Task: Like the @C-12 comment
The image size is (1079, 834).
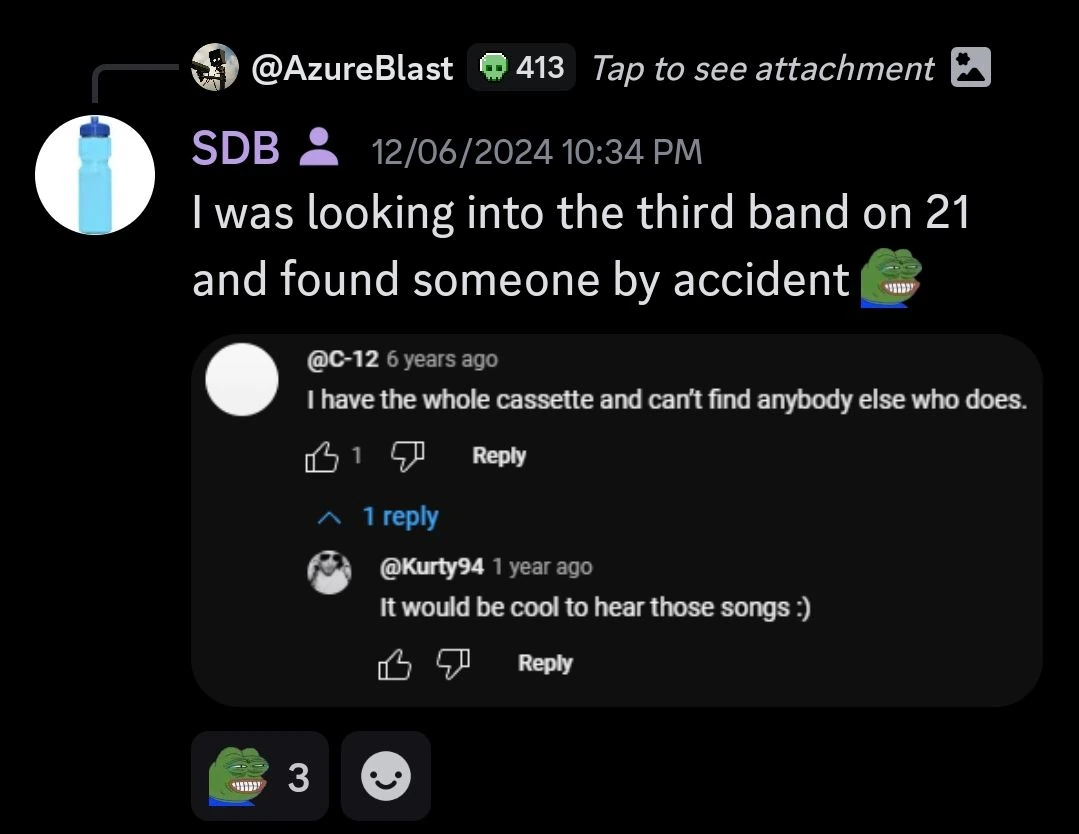Action: (321, 457)
